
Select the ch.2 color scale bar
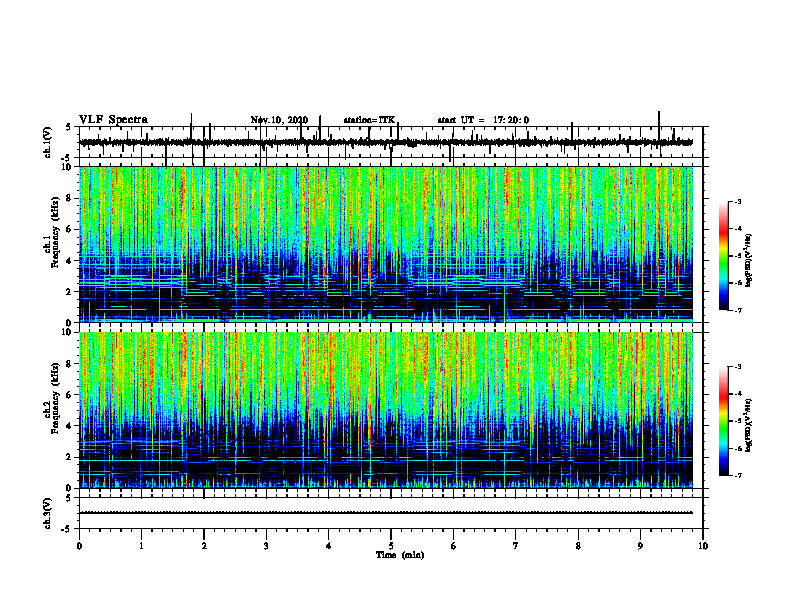click(723, 421)
